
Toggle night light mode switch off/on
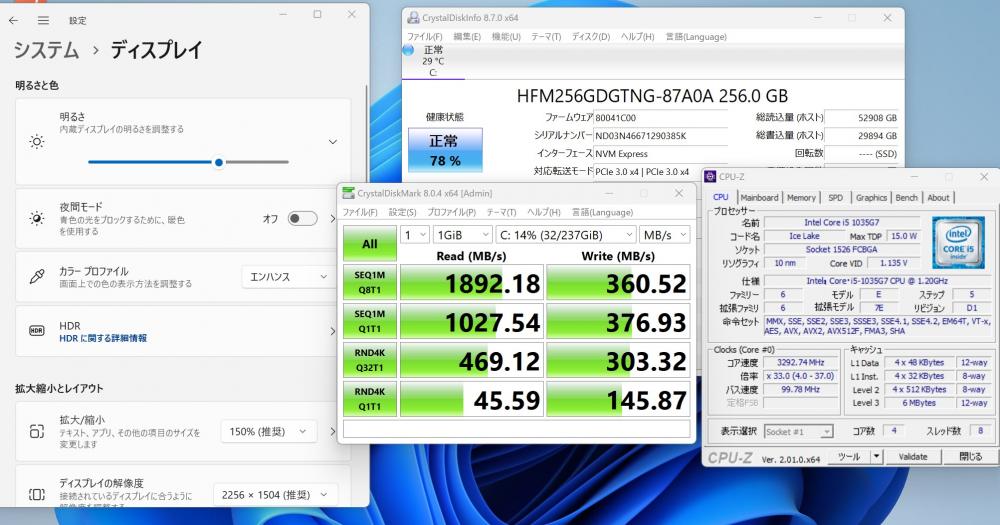tap(302, 219)
